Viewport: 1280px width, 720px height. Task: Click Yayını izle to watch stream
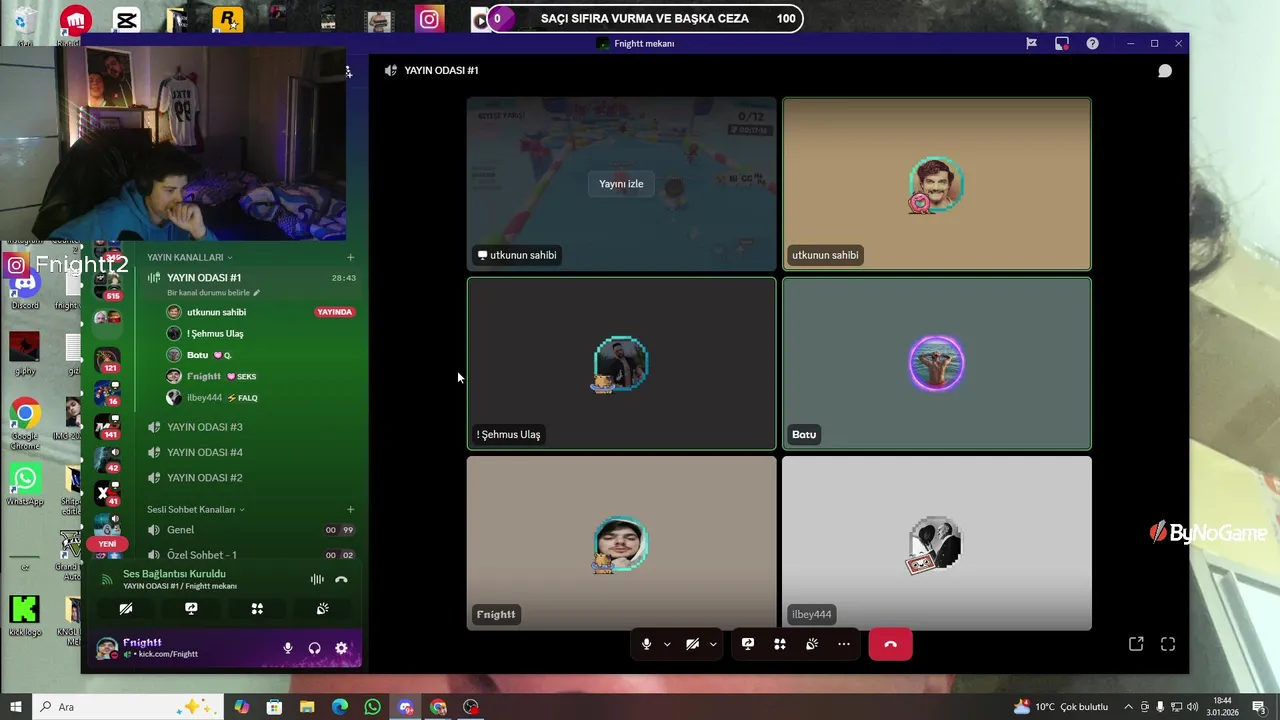point(621,184)
